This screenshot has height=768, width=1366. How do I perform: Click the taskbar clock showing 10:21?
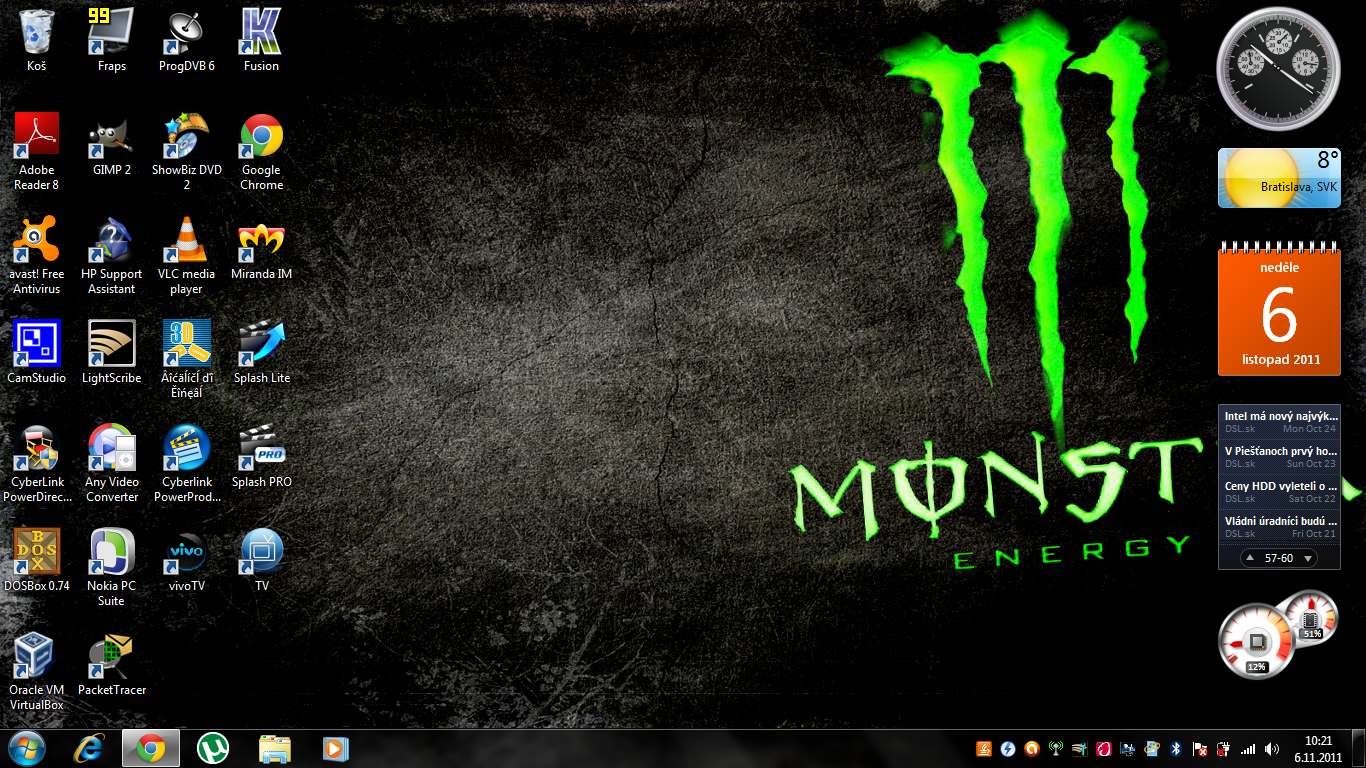click(1319, 748)
